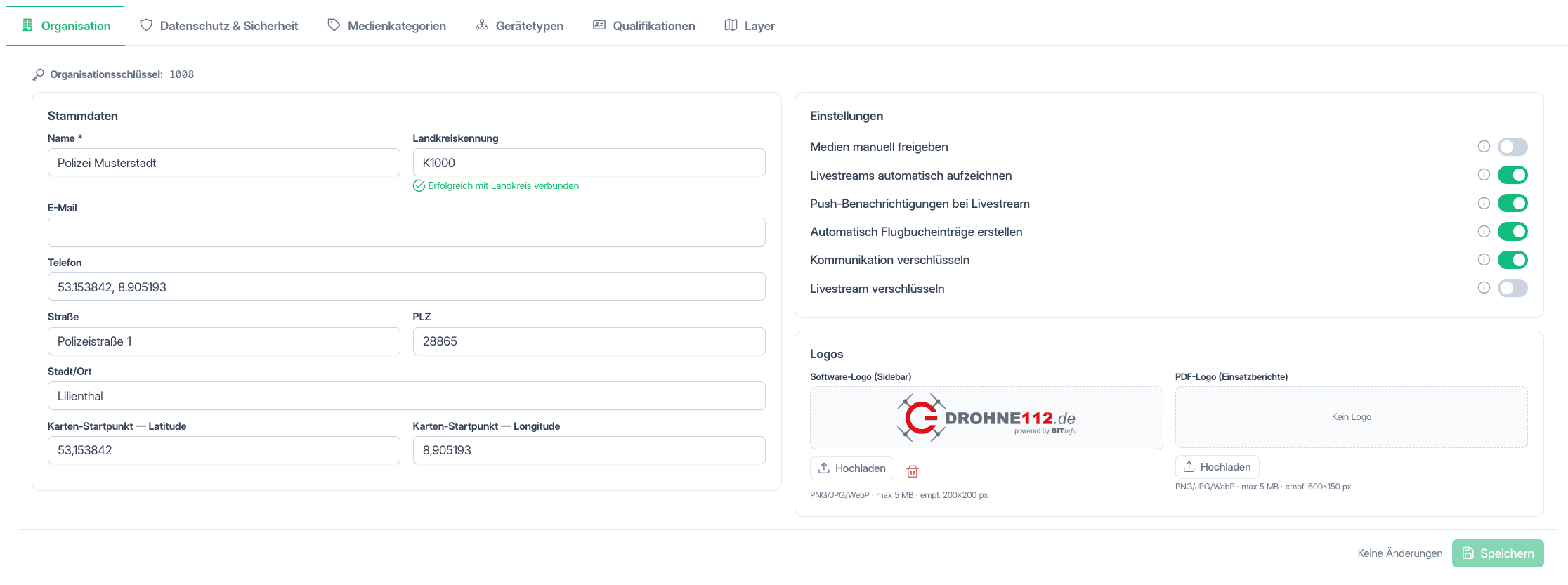Image resolution: width=1568 pixels, height=585 pixels.
Task: Turn on Livestream verschlüsseln toggle
Action: coord(1513,287)
